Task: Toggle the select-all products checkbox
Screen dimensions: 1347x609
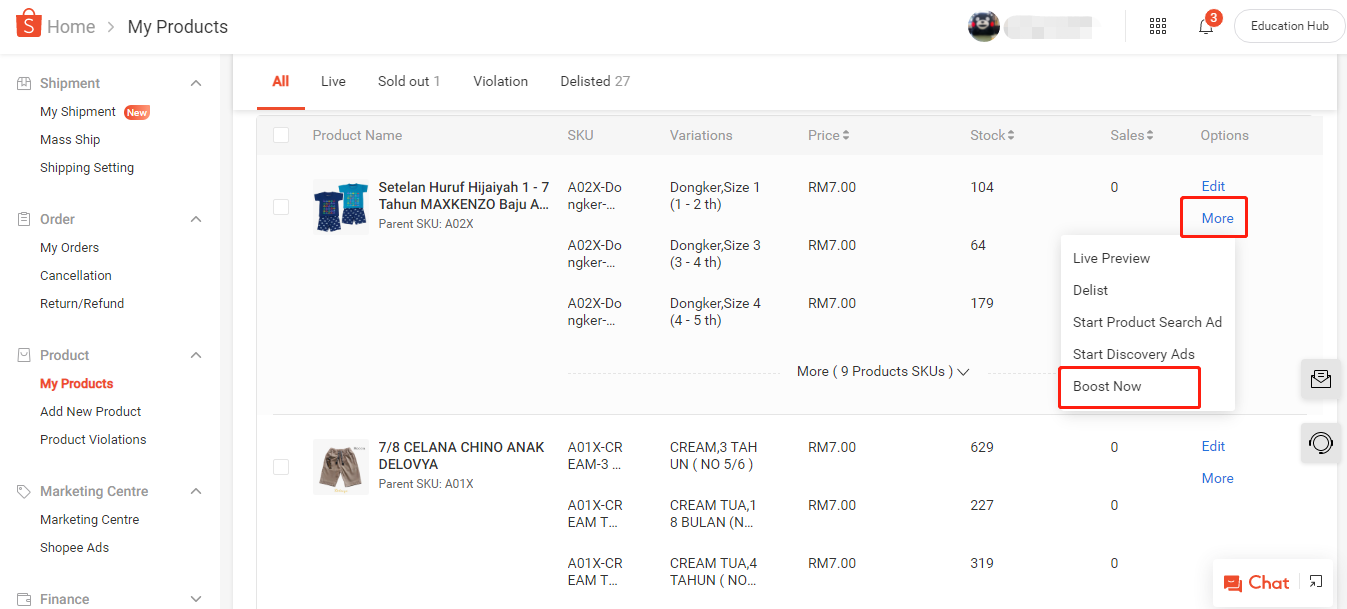Action: click(281, 135)
